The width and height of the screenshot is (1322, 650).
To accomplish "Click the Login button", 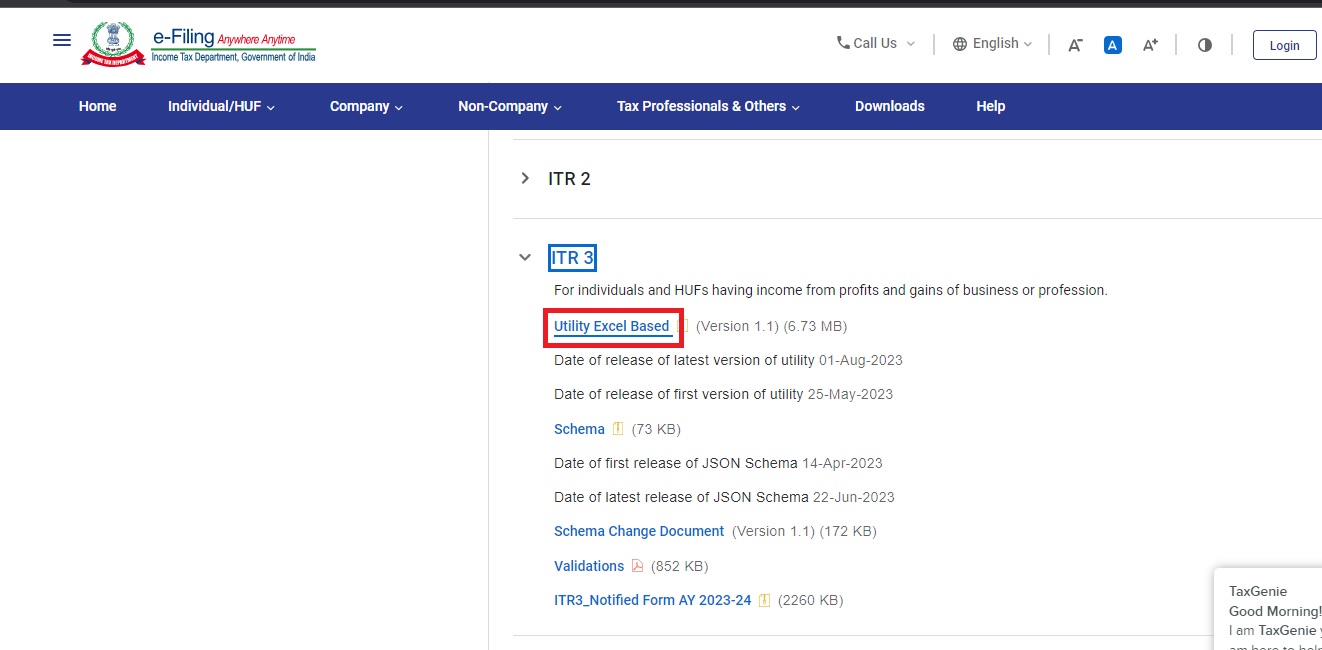I will (1284, 45).
